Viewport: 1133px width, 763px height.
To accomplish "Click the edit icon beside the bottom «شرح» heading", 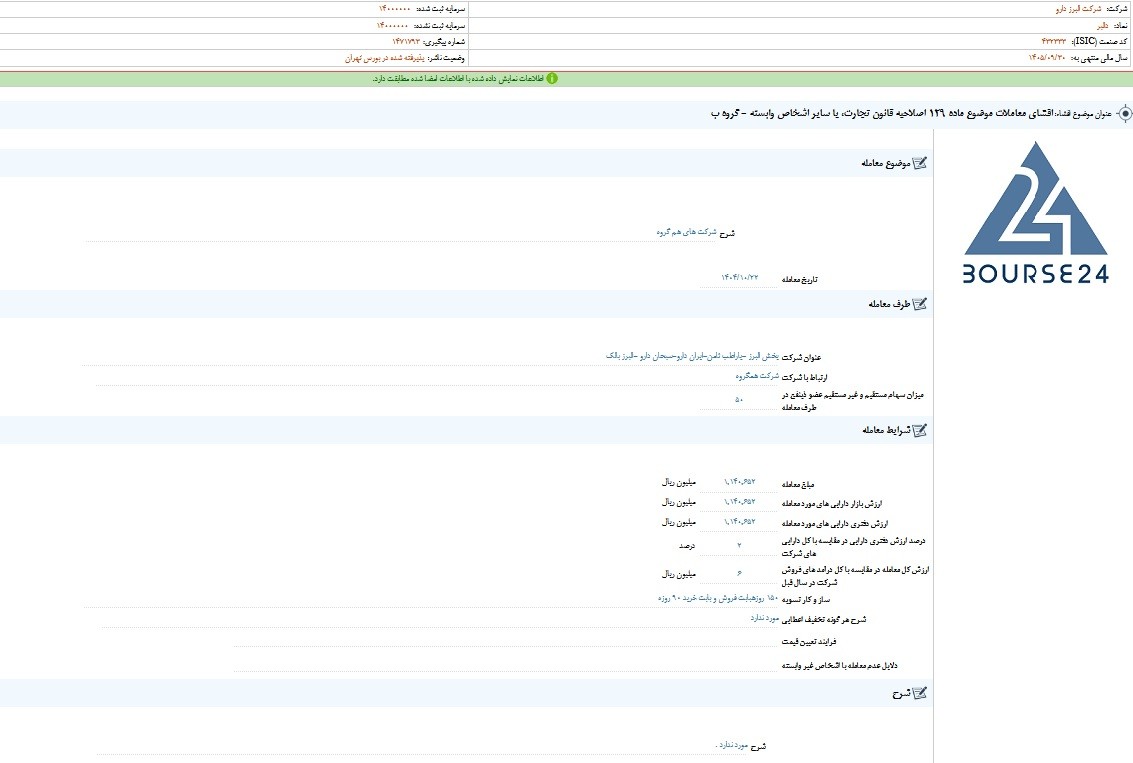I will click(920, 693).
